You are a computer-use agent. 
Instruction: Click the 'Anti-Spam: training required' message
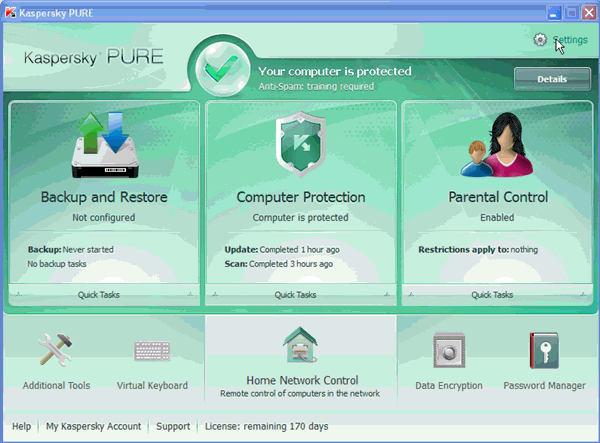(316, 86)
